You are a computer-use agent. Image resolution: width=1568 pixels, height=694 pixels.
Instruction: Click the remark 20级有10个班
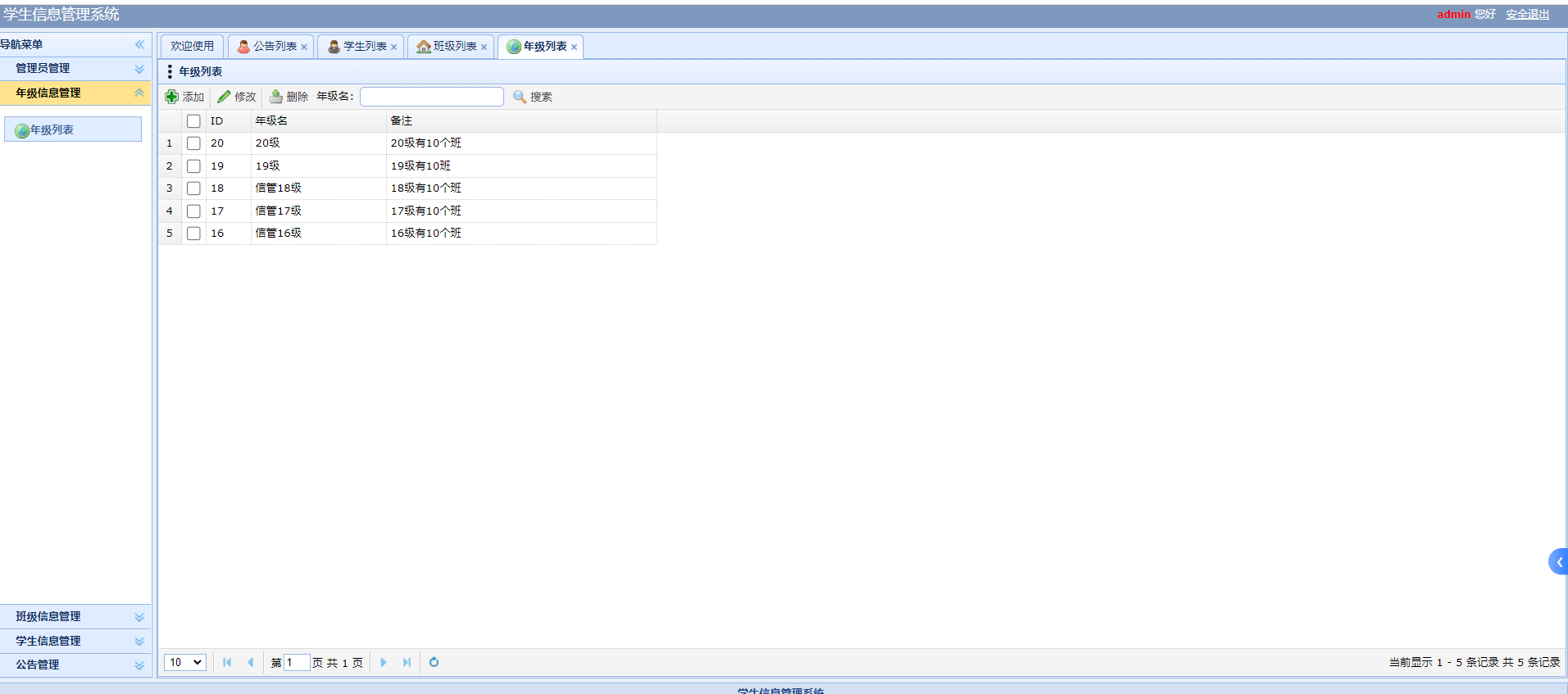point(426,143)
